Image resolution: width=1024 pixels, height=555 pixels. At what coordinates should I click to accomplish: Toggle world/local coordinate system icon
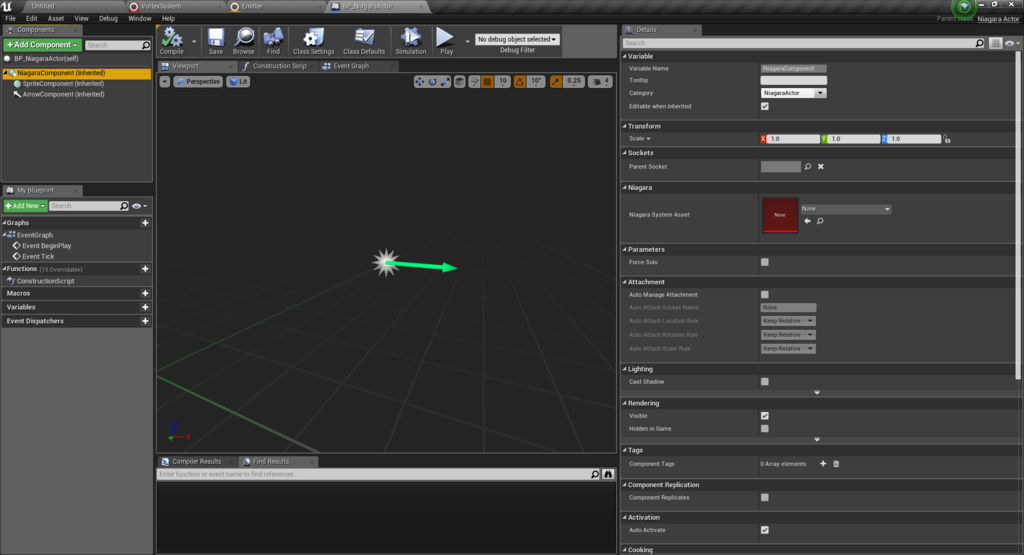pos(460,82)
